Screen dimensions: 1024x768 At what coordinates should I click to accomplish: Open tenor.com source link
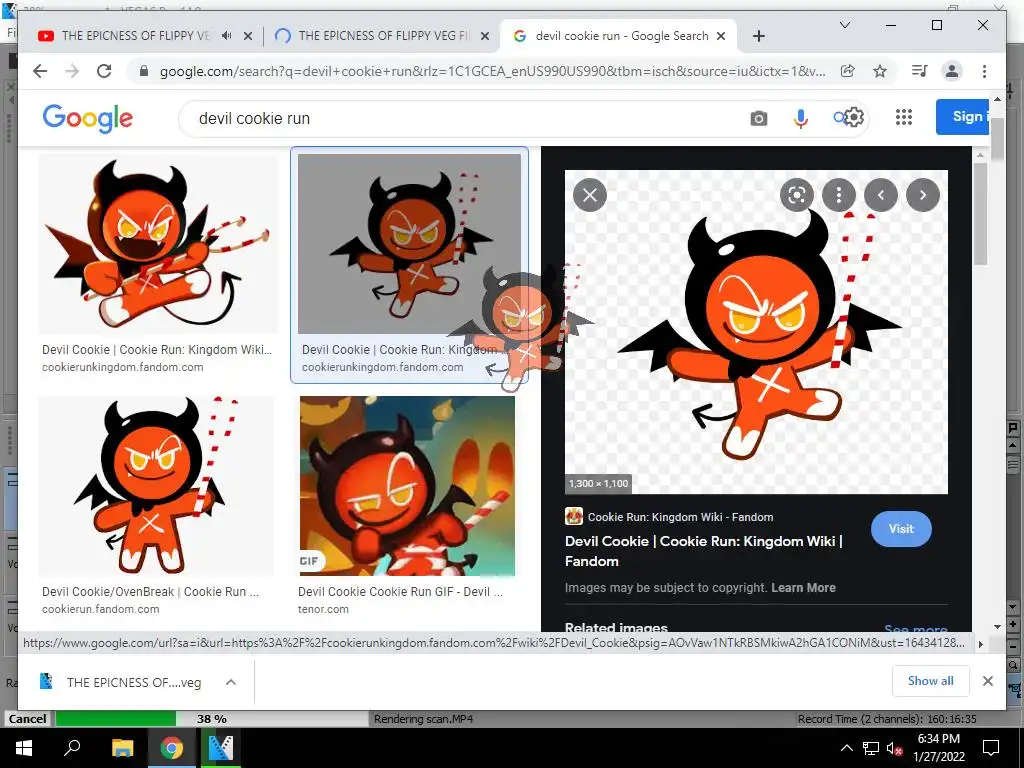tap(323, 609)
